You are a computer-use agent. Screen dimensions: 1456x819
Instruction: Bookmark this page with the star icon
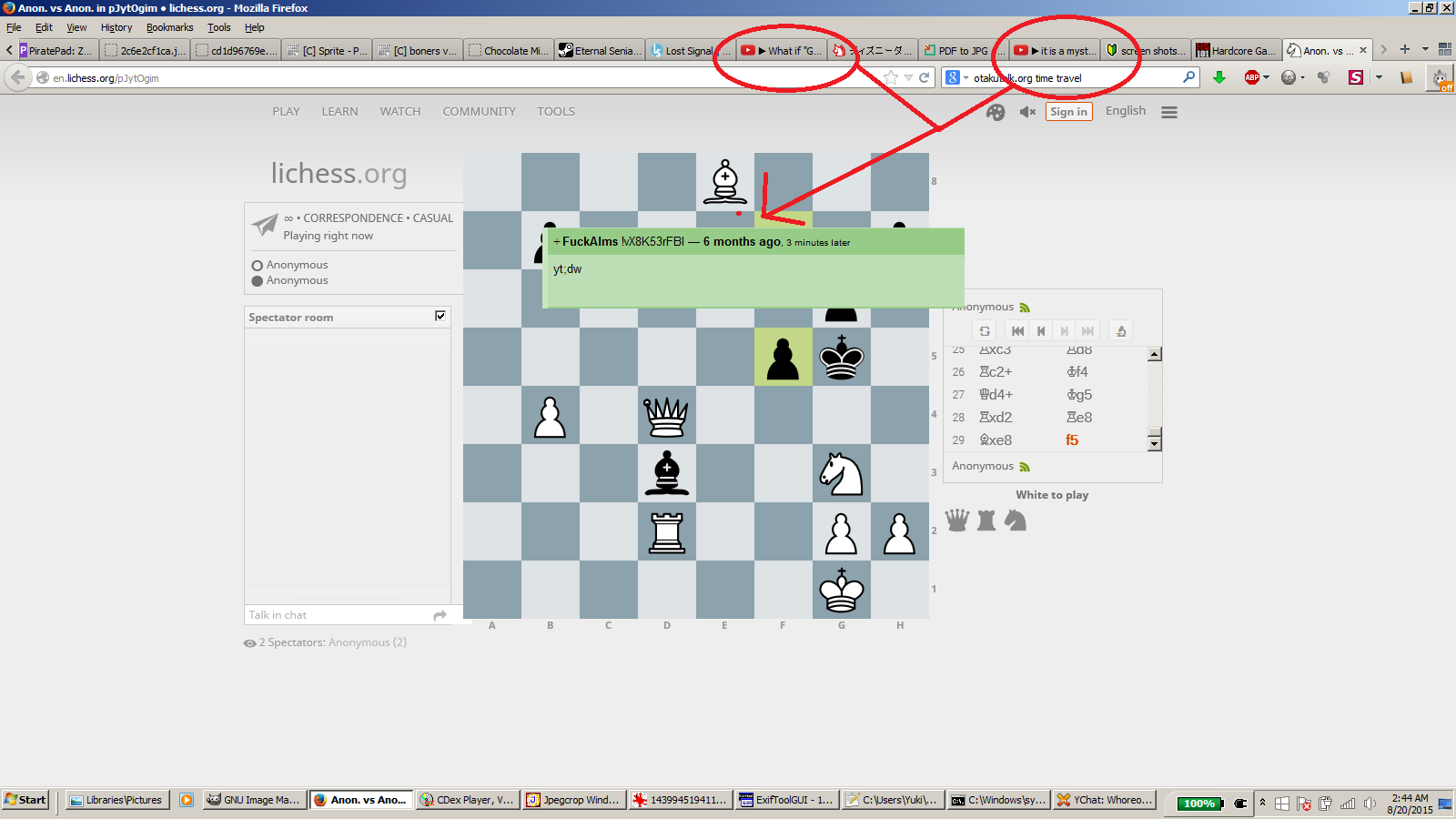point(891,77)
